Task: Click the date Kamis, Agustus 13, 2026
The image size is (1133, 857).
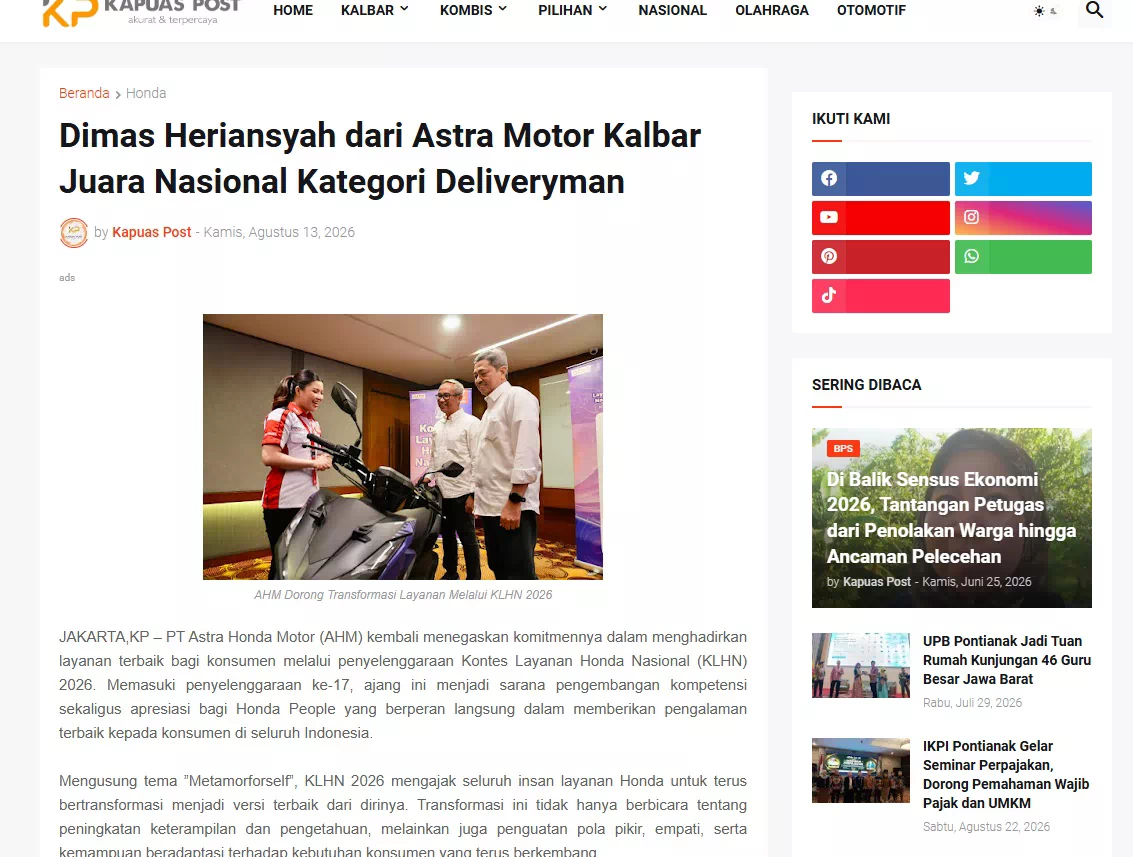Action: pos(279,232)
